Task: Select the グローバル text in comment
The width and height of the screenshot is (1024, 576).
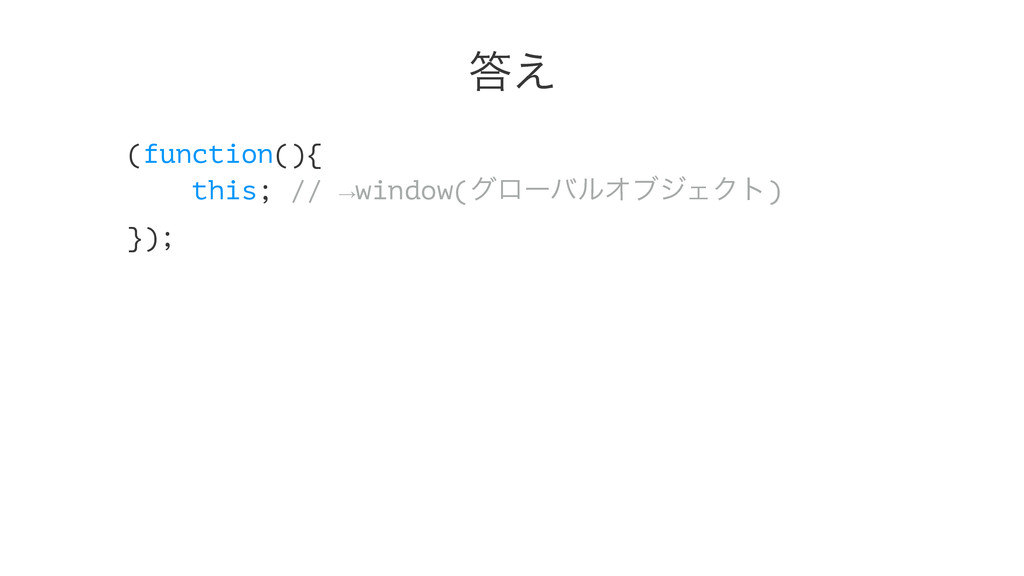Action: (536, 189)
